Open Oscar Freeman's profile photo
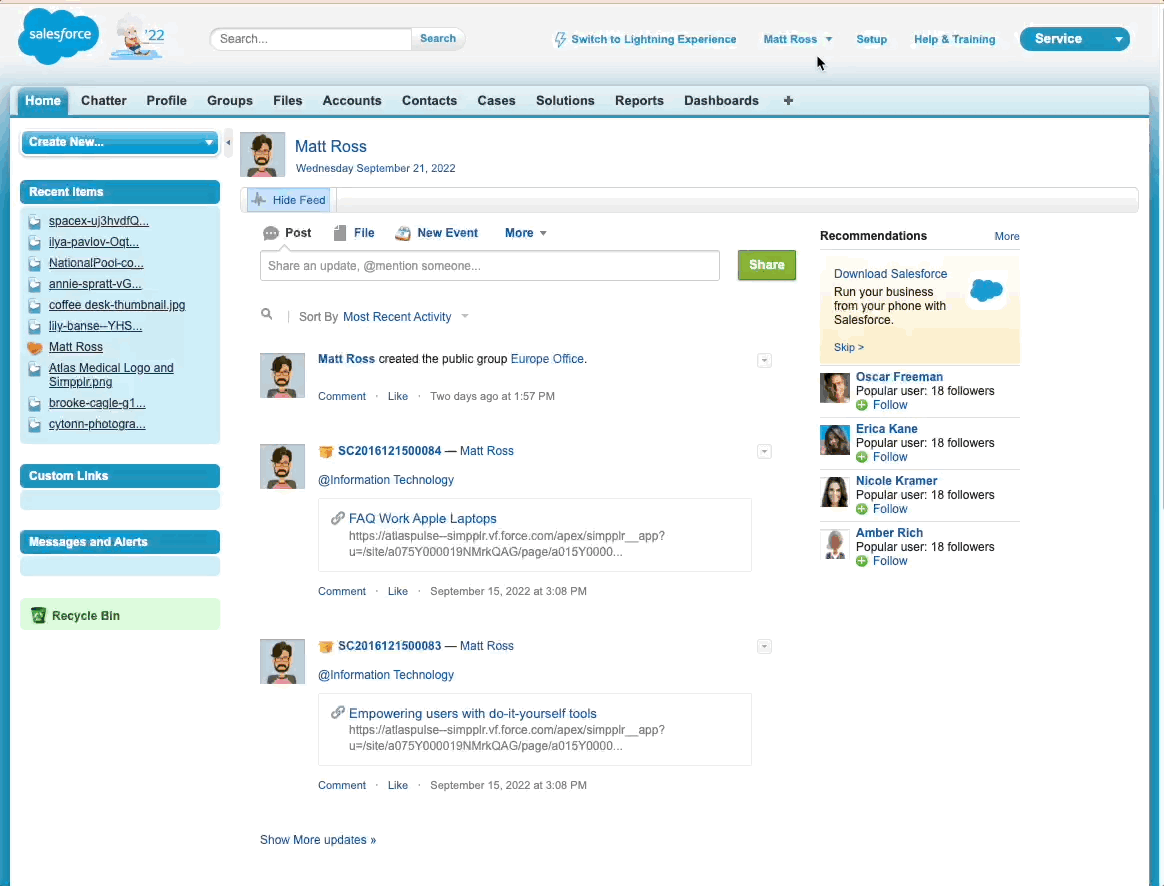The width and height of the screenshot is (1164, 886). 834,388
